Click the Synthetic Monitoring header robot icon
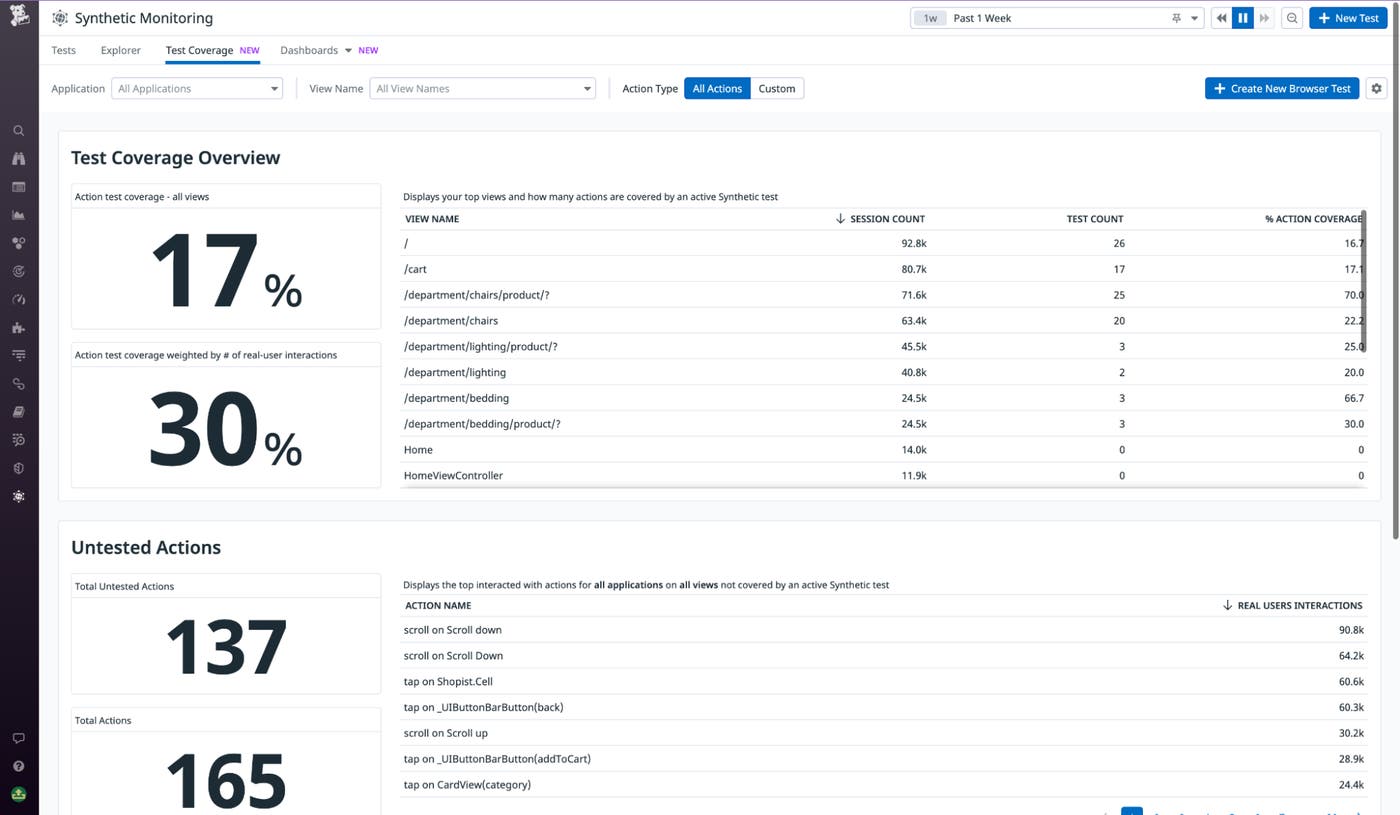The image size is (1400, 815). pos(60,18)
